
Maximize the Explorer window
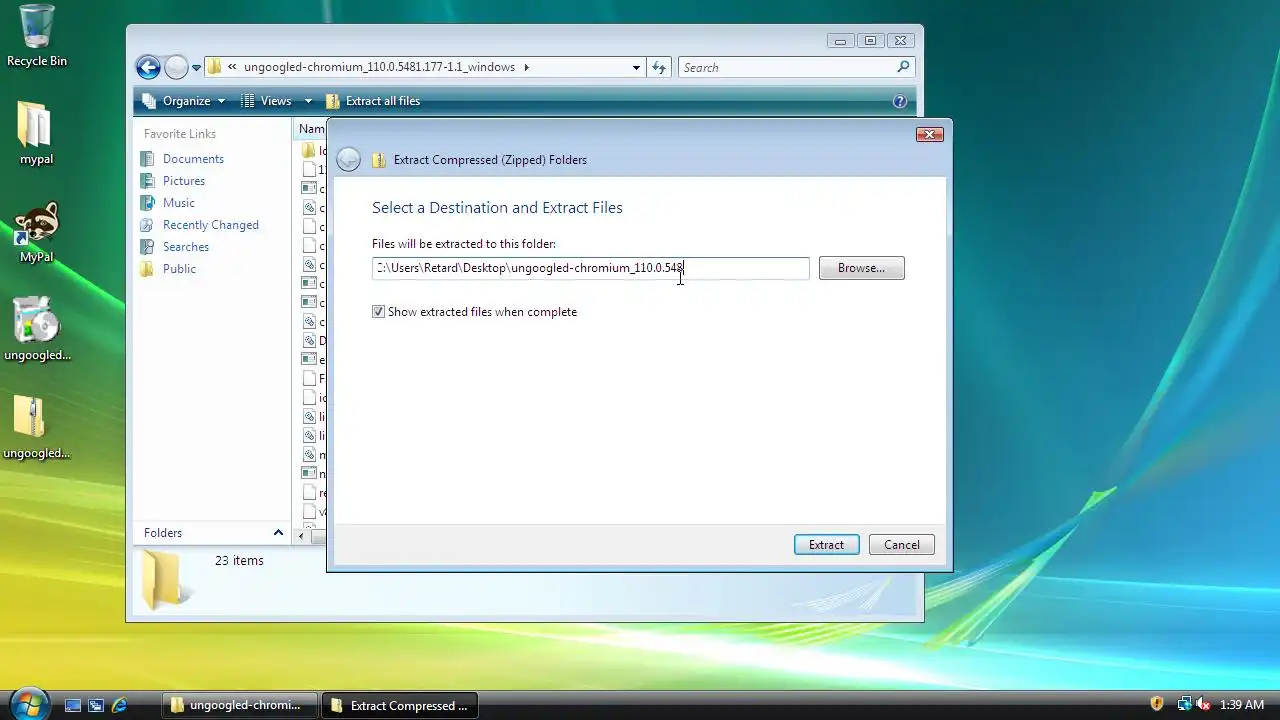click(870, 41)
